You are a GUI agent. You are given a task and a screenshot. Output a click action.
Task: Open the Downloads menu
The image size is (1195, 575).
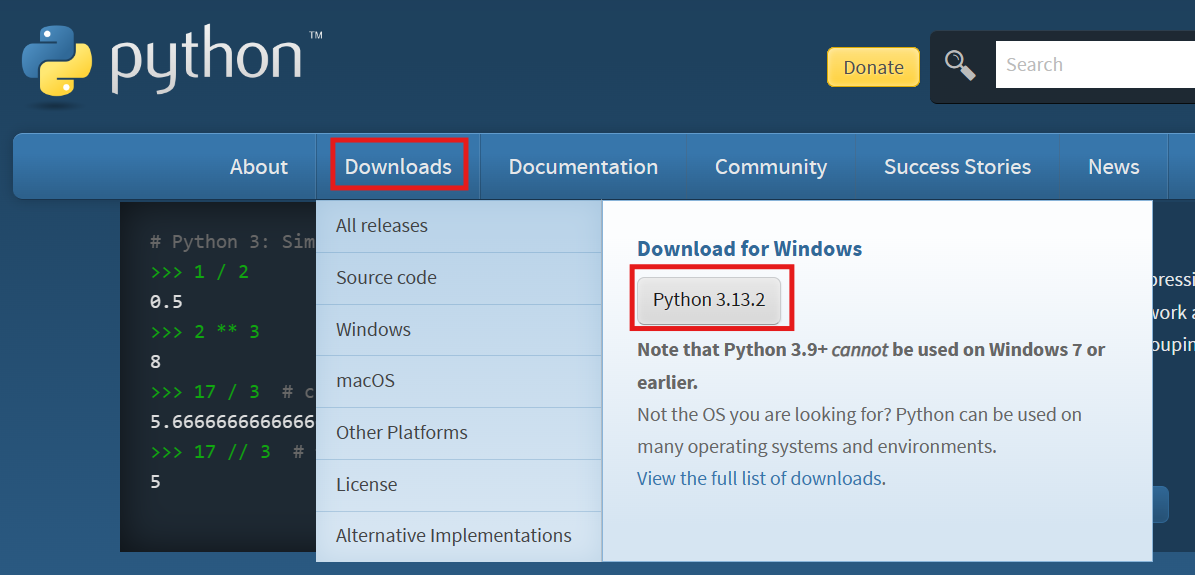point(398,166)
